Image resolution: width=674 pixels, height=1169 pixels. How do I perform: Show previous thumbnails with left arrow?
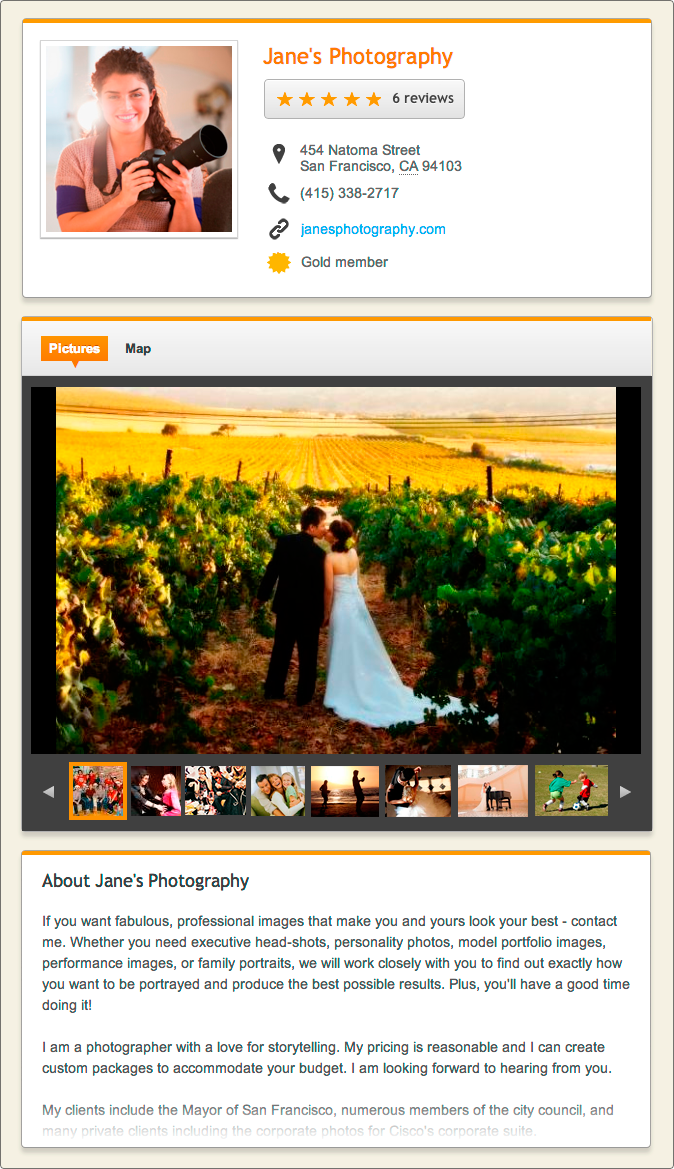pyautogui.click(x=48, y=792)
